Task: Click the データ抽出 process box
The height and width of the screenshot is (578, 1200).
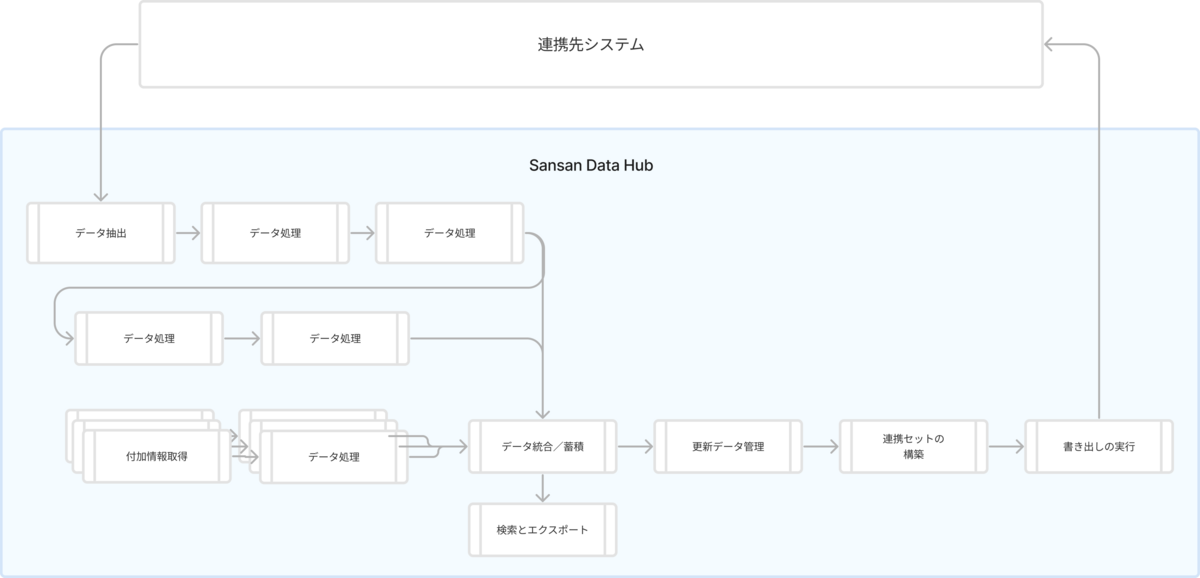Action: [101, 233]
